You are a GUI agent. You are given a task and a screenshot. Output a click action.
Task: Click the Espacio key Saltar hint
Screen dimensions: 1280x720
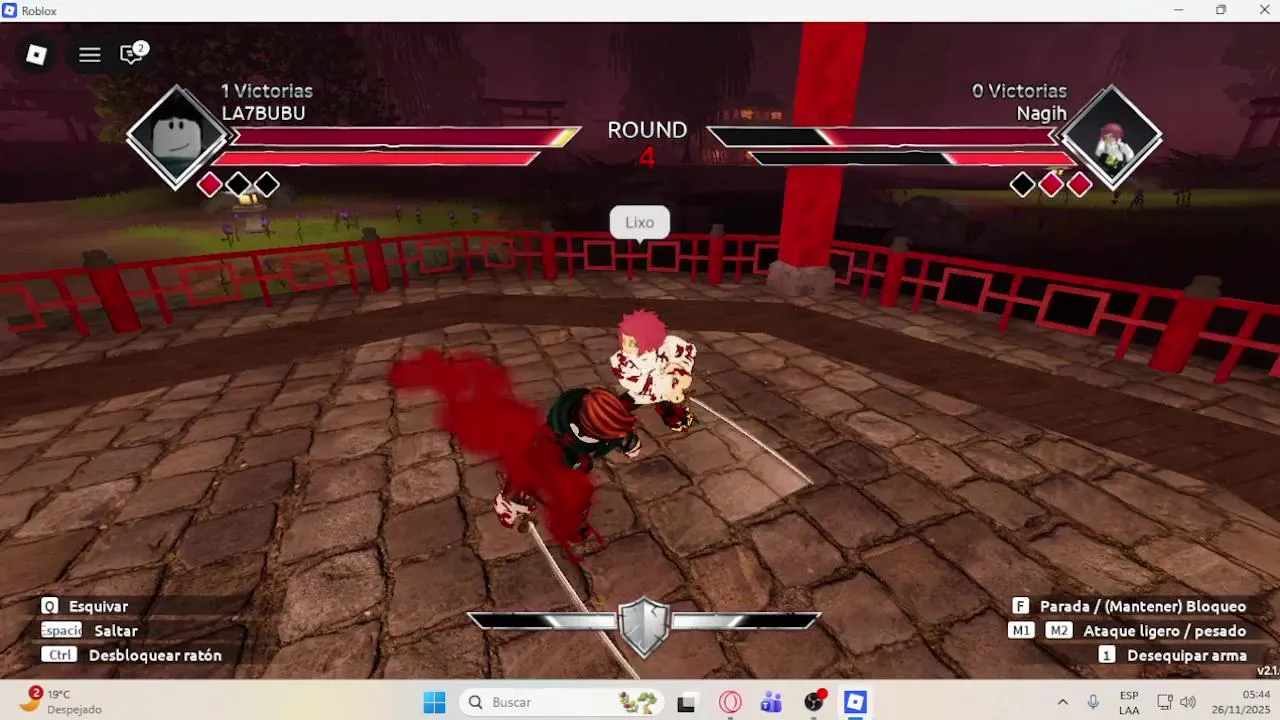point(90,631)
